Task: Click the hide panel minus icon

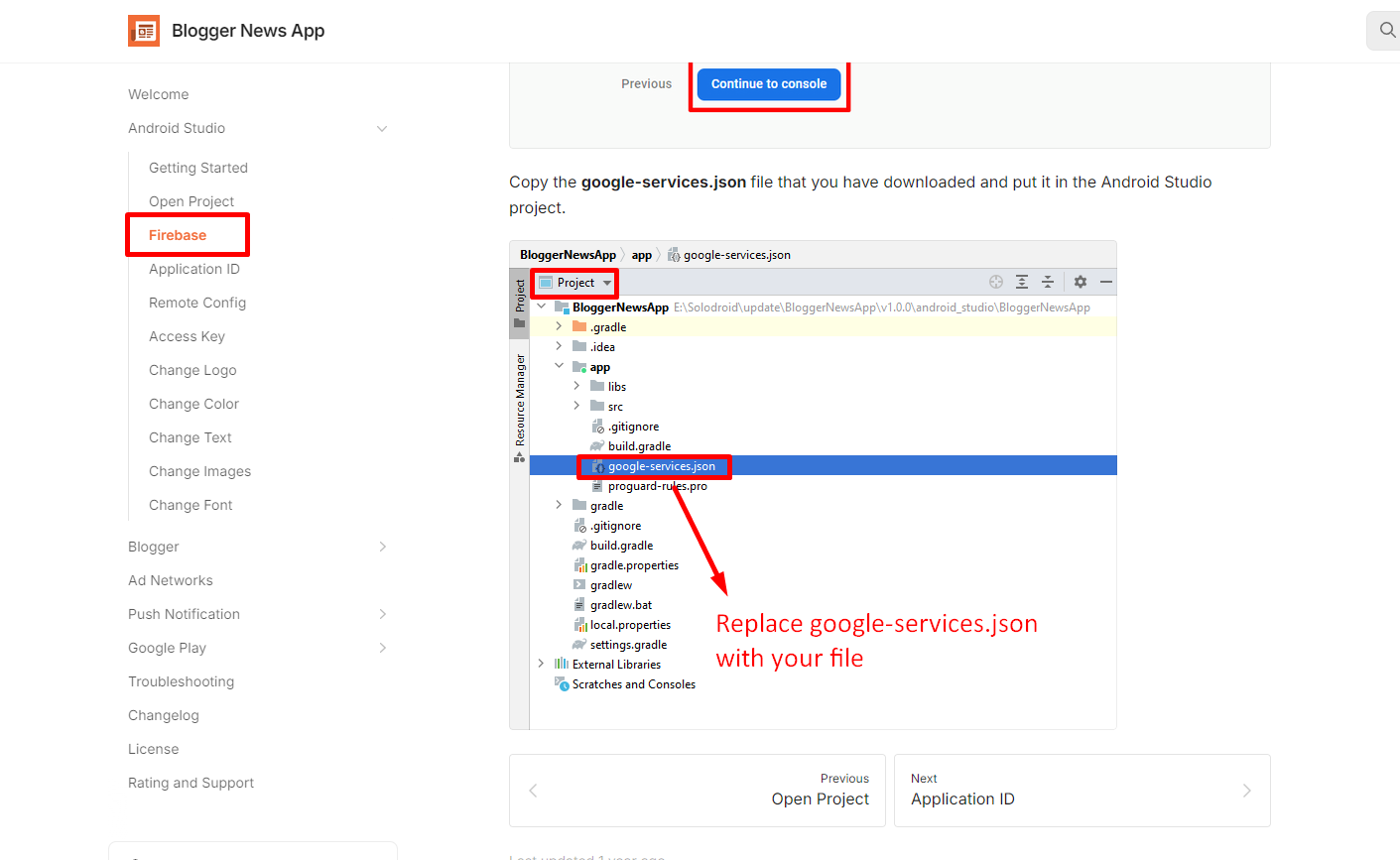Action: coord(1106,283)
